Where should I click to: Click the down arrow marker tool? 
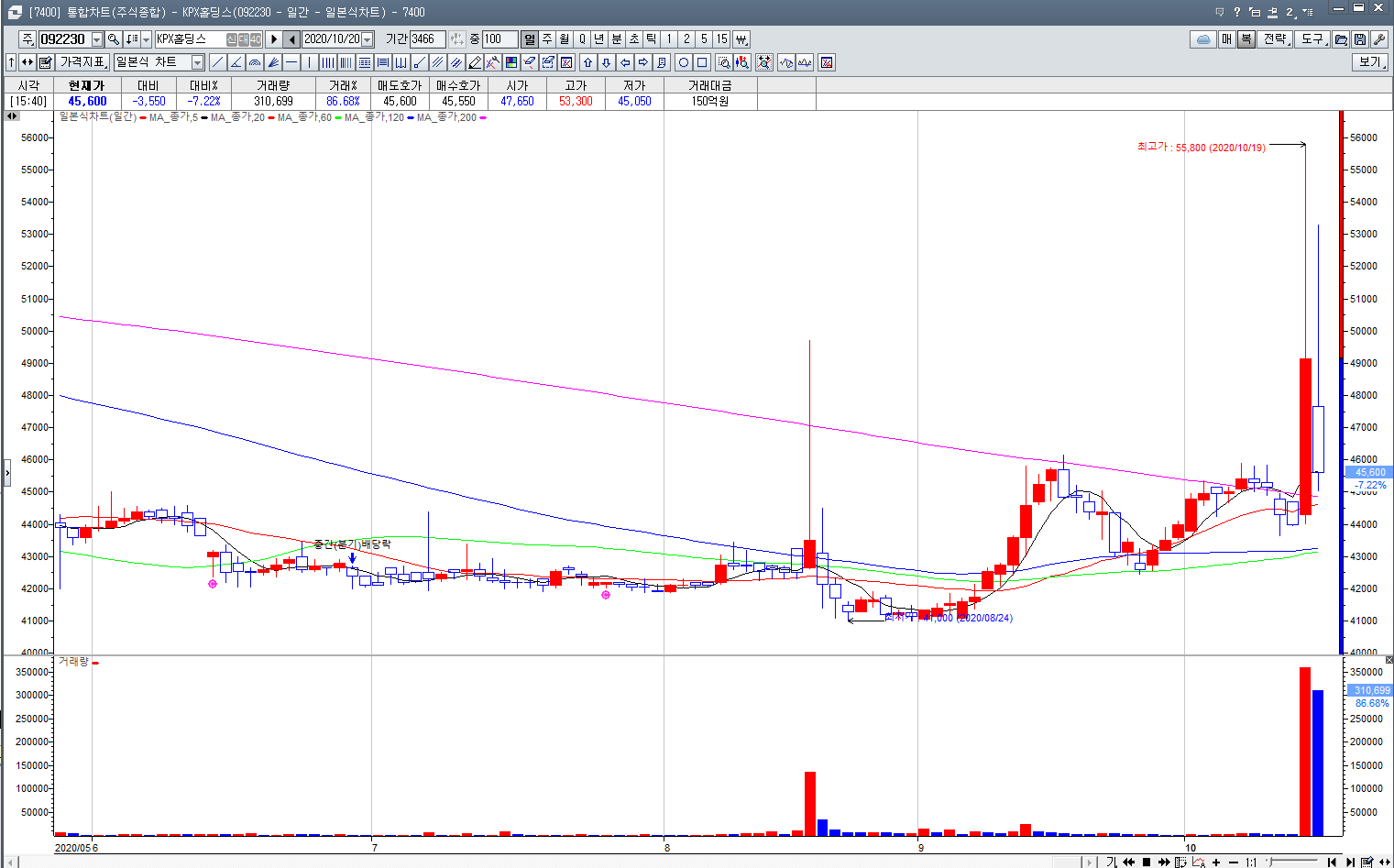coord(607,62)
